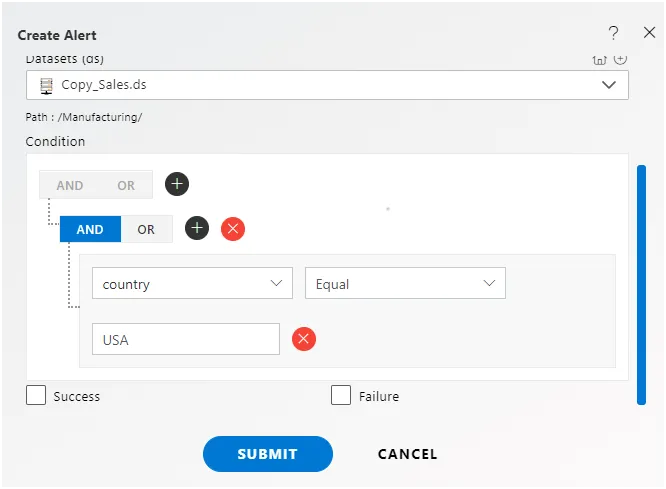Add condition to nested AND group
This screenshot has width=666, height=489.
point(197,228)
